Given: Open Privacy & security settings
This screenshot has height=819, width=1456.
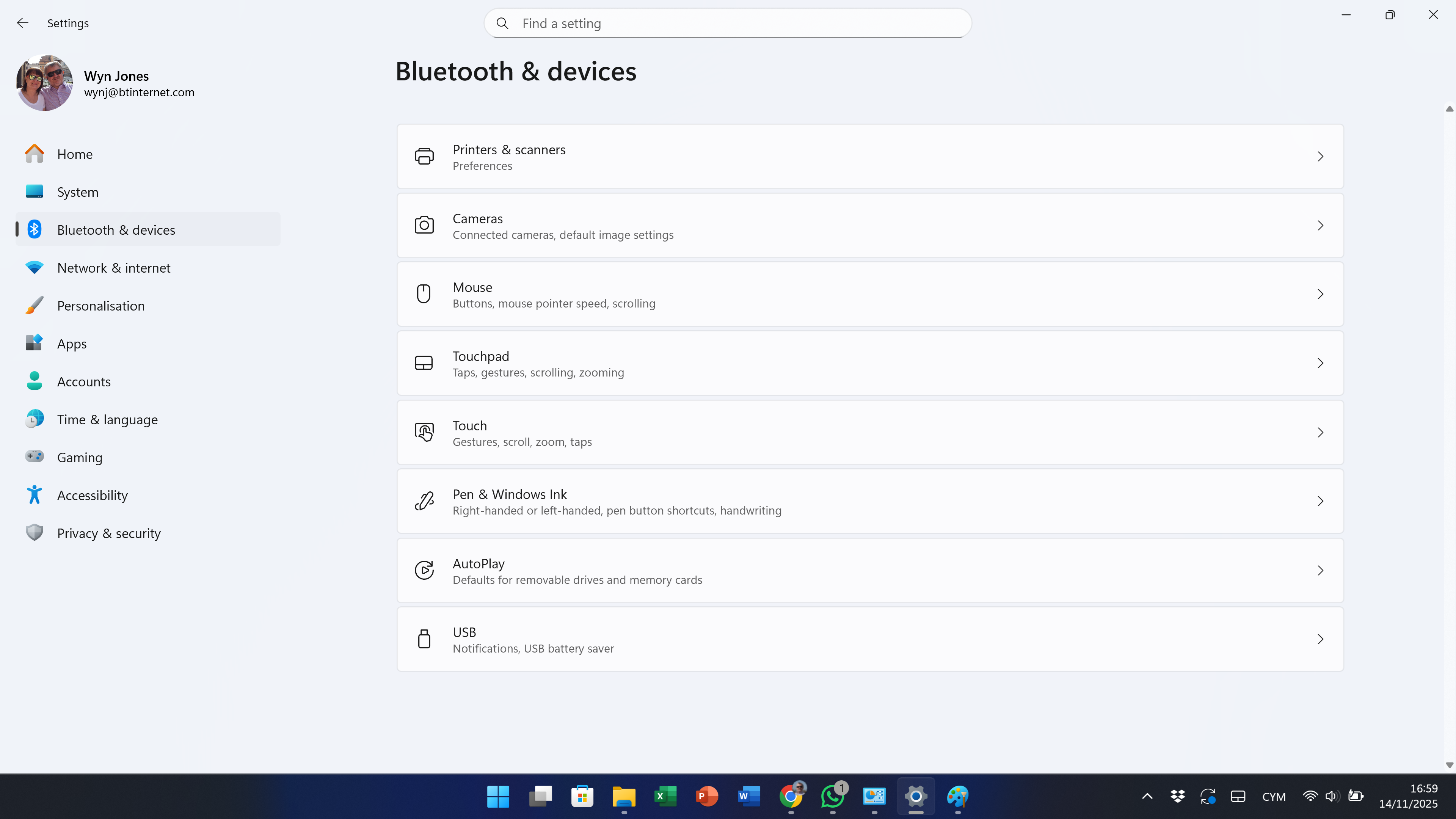Looking at the screenshot, I should (108, 533).
